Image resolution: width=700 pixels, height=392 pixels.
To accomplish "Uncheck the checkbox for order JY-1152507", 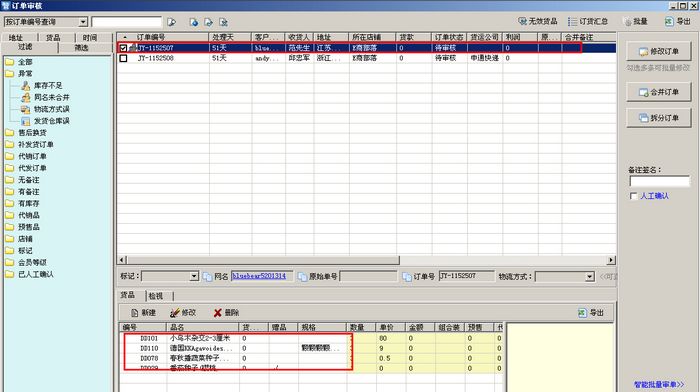I will point(123,48).
